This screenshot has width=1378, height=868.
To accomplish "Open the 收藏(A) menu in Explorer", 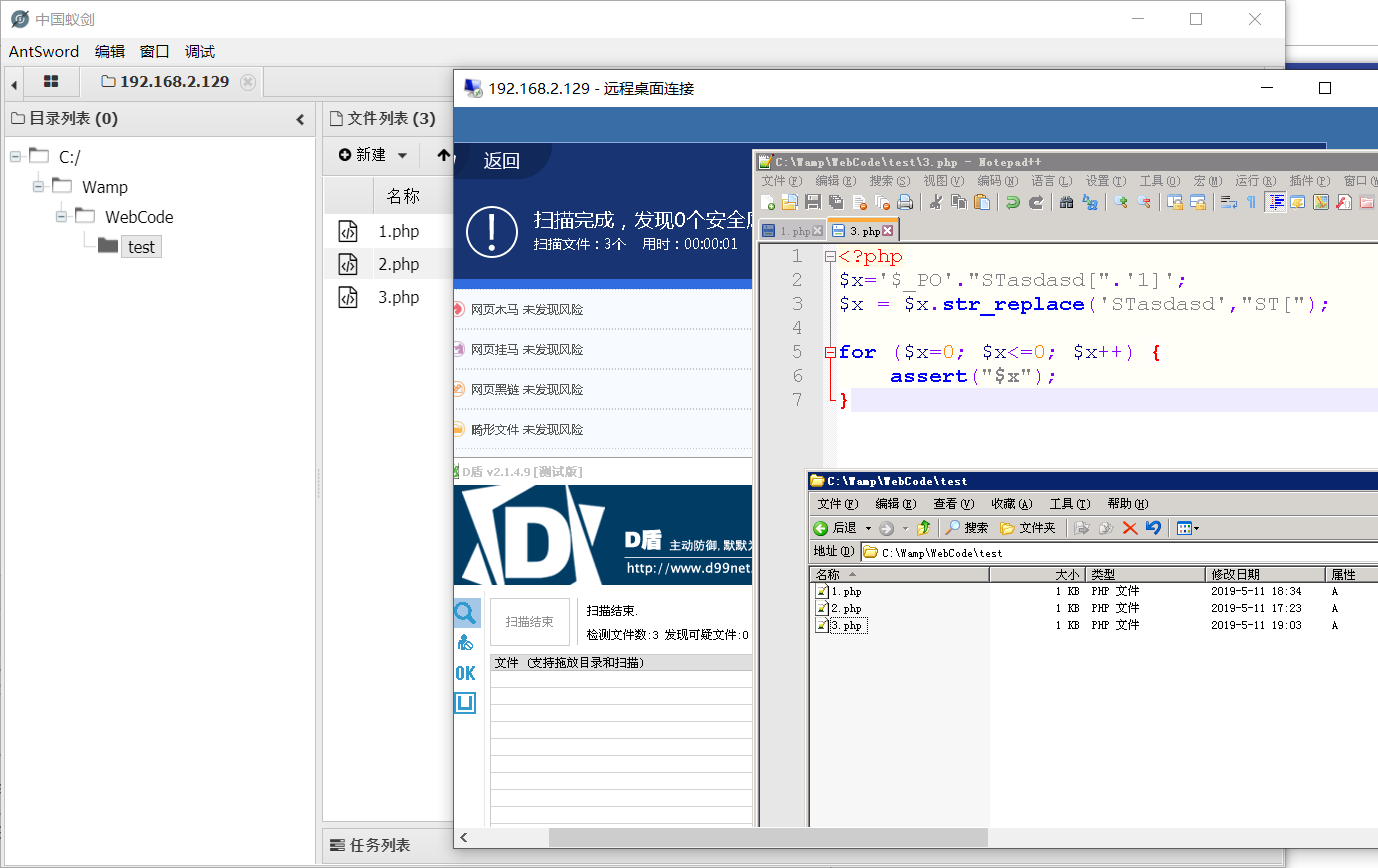I will [1011, 503].
